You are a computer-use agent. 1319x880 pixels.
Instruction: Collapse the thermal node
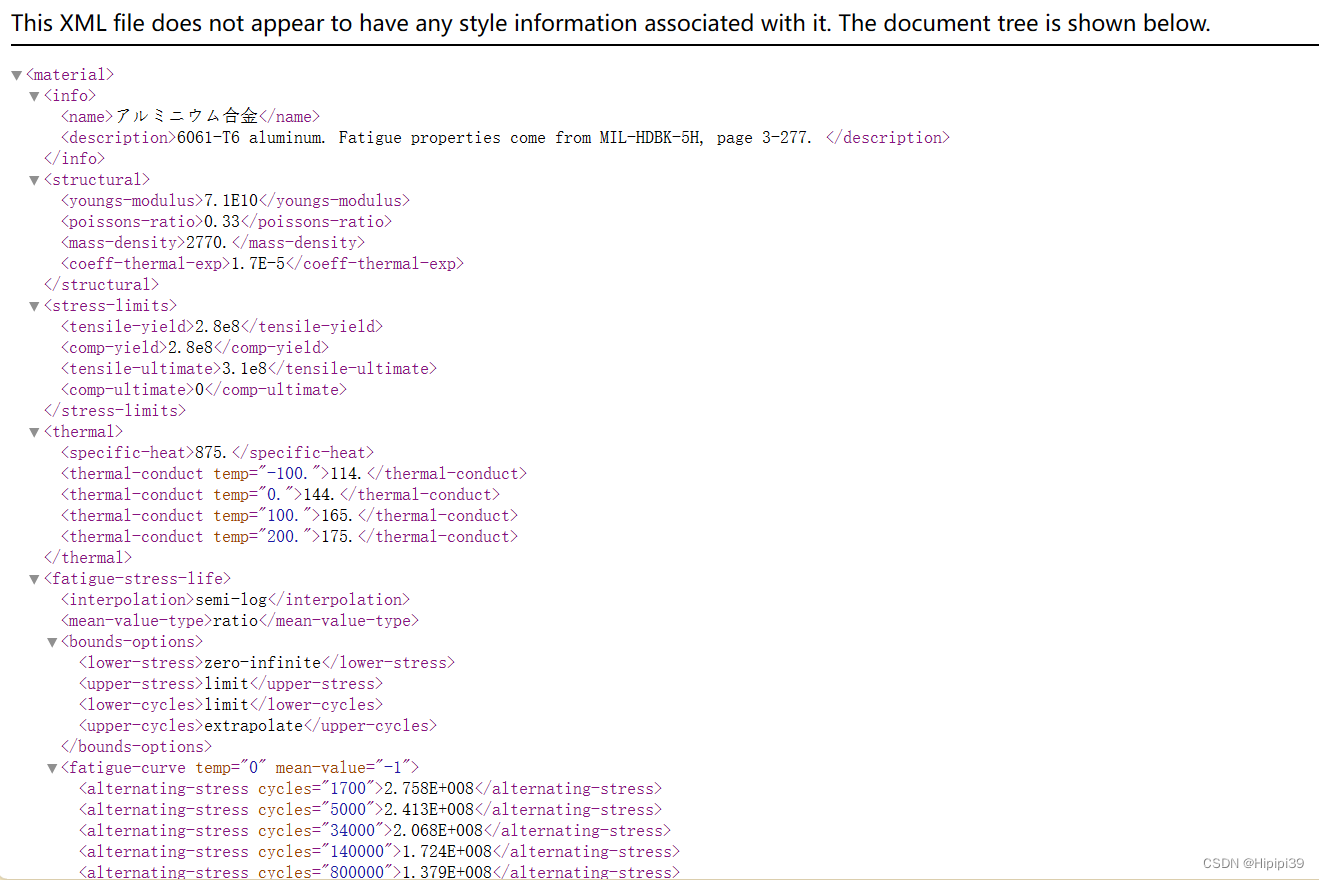34,432
